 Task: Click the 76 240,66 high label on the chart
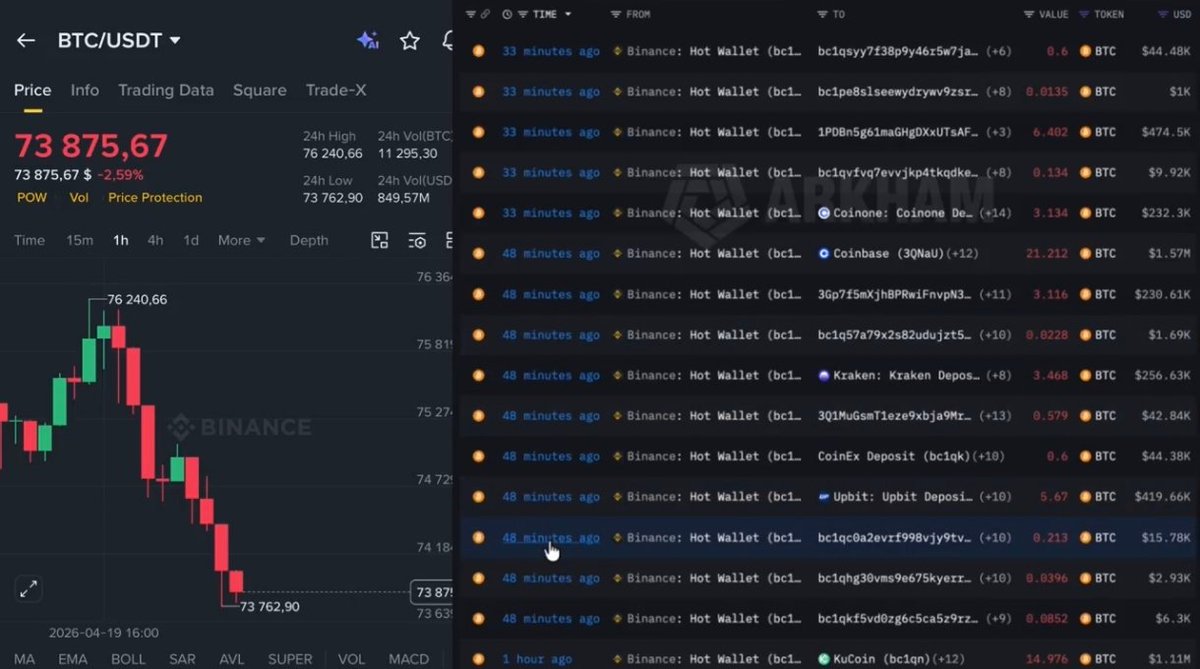137,300
